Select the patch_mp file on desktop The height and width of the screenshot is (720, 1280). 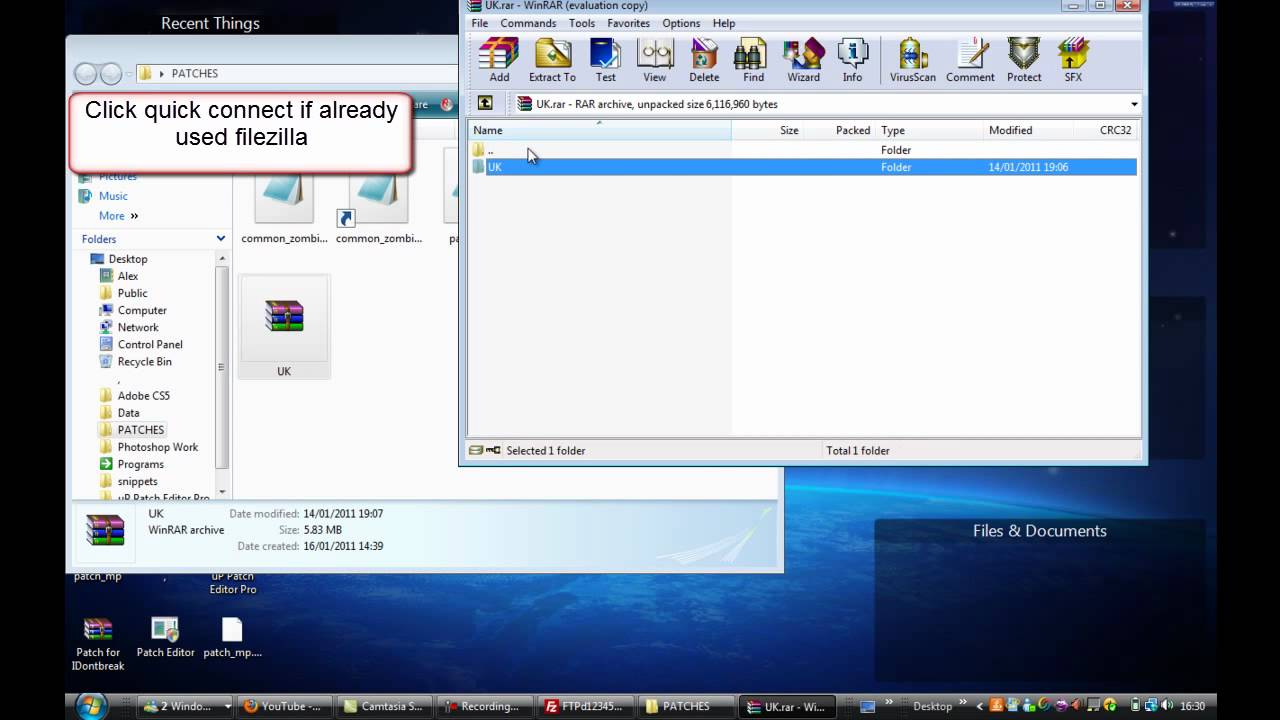click(232, 637)
